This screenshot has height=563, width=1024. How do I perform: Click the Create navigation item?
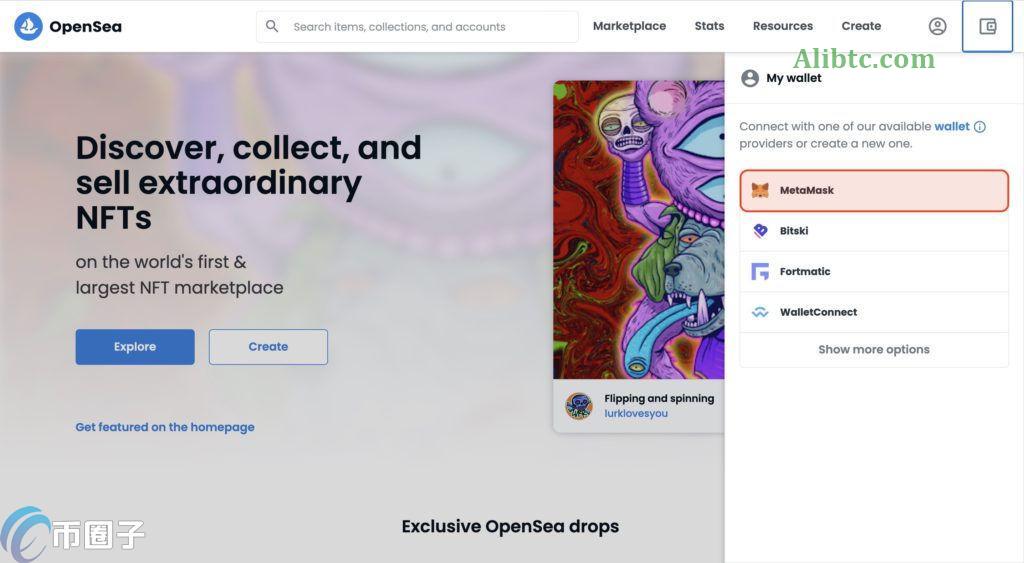861,26
